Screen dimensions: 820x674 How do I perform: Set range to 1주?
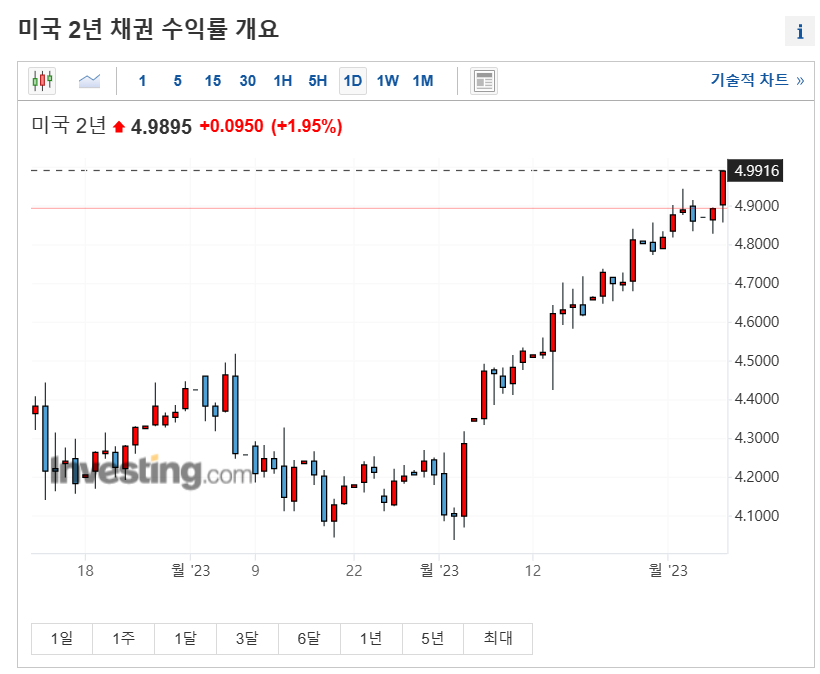coord(123,638)
